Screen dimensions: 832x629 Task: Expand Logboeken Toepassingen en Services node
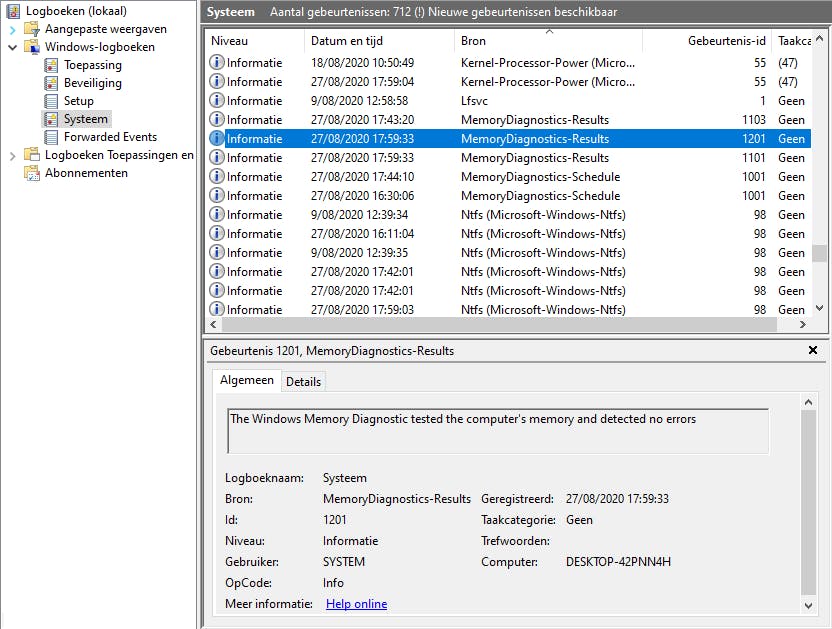click(x=12, y=155)
